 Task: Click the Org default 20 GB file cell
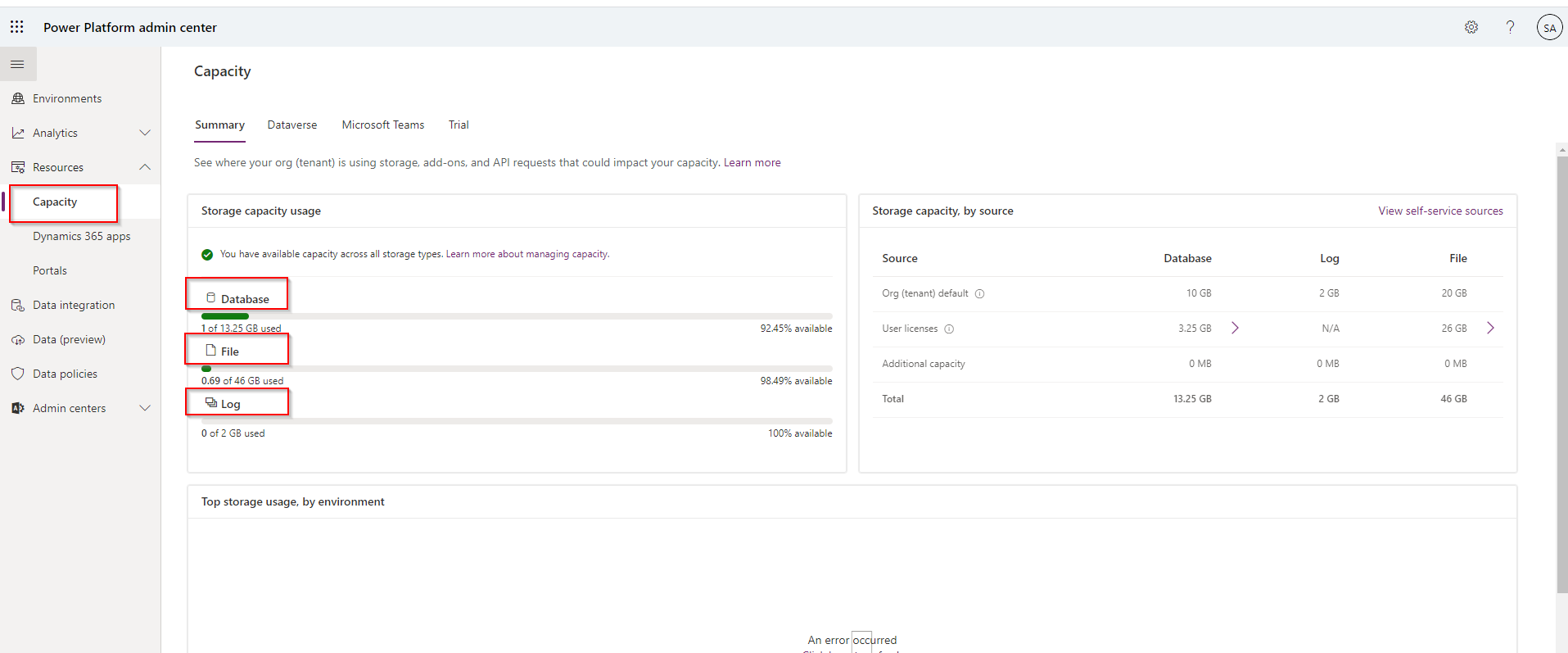tap(1454, 293)
